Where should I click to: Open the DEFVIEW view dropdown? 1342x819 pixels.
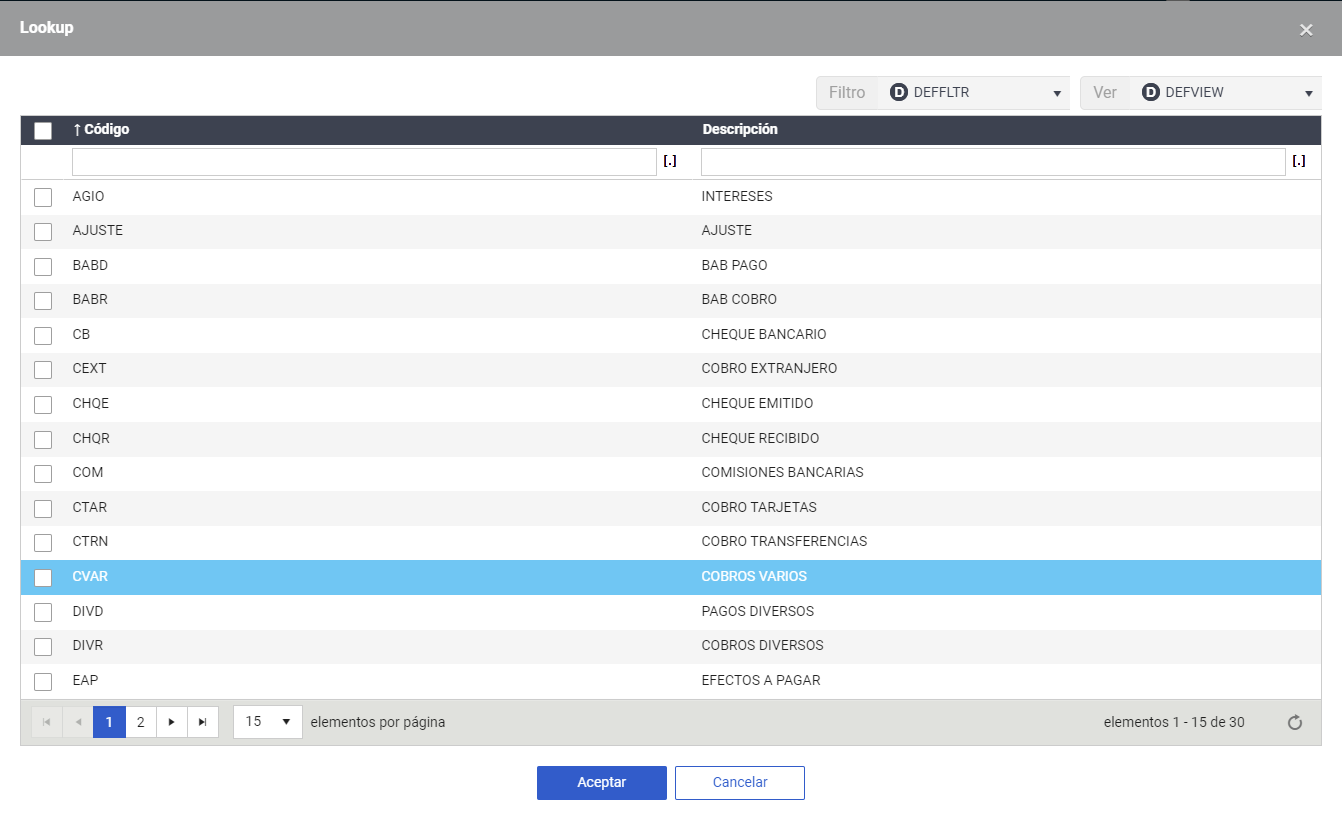click(x=1309, y=93)
